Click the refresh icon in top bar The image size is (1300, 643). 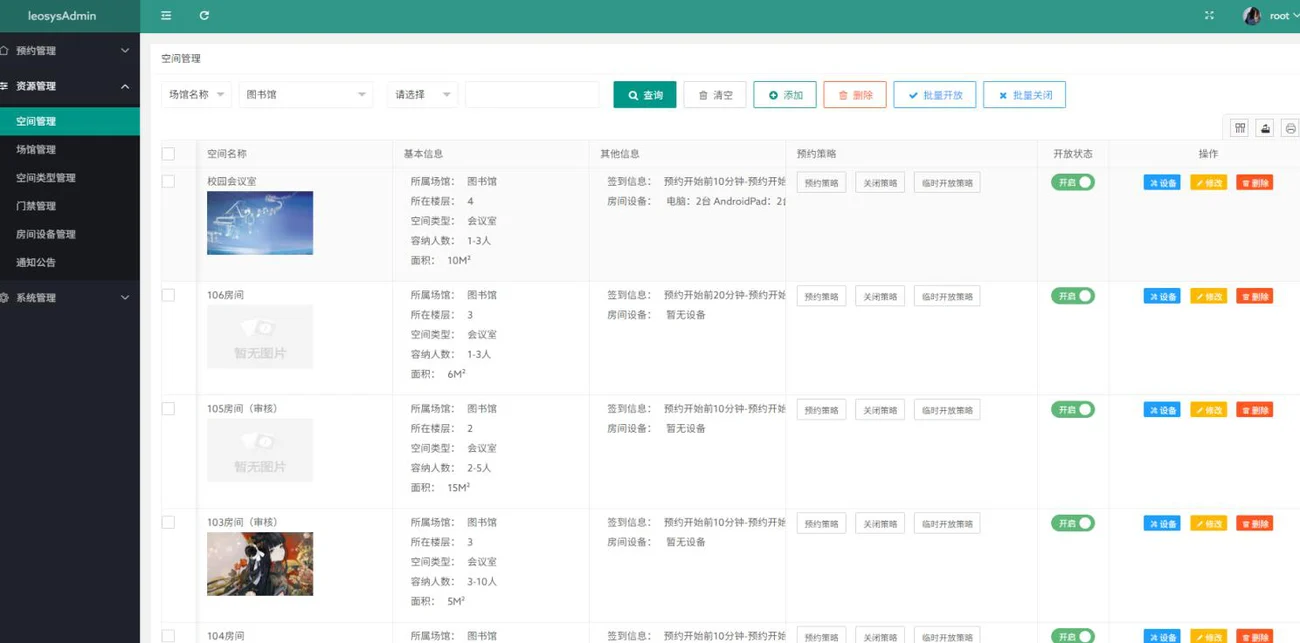pos(204,15)
